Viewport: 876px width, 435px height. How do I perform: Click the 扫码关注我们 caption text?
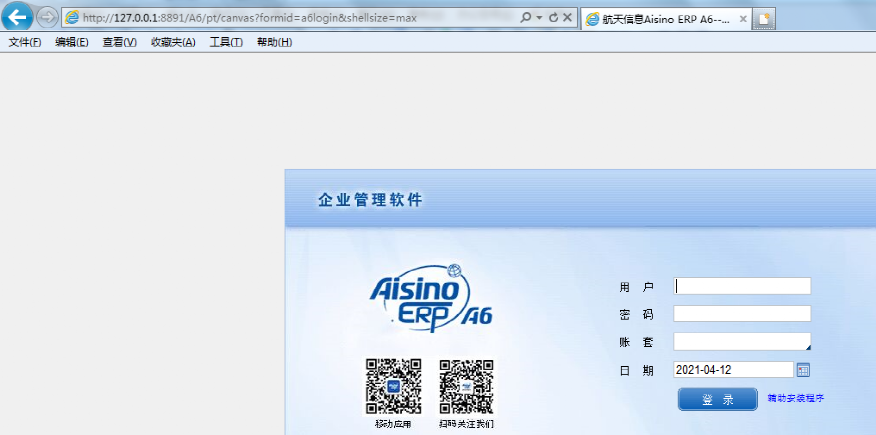pyautogui.click(x=466, y=424)
